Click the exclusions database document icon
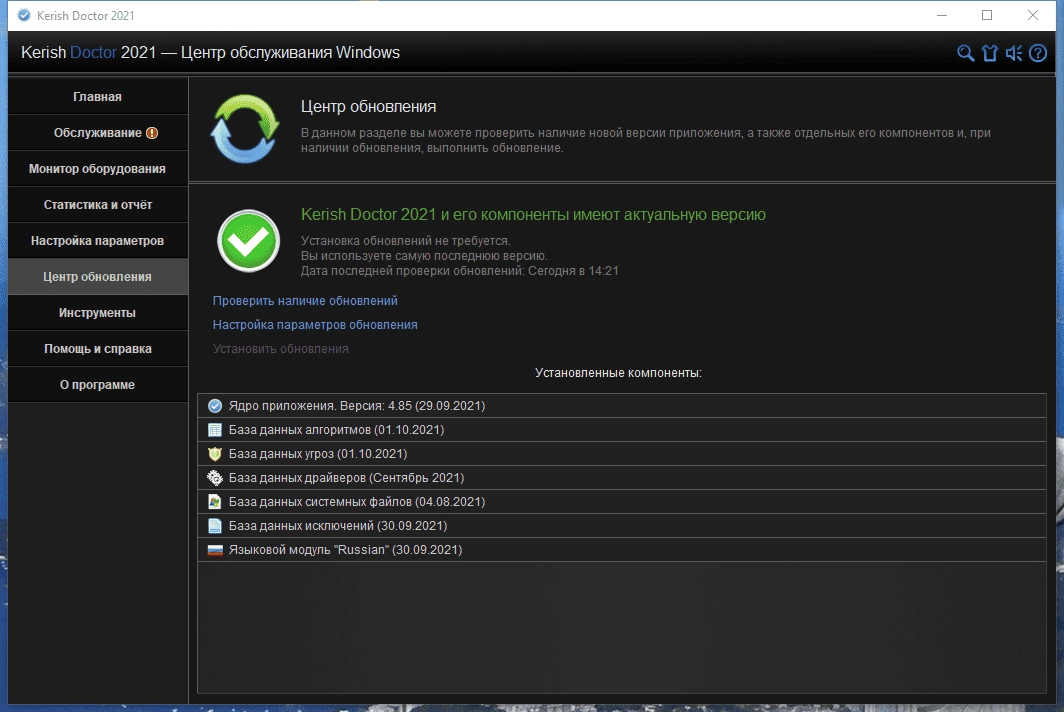This screenshot has height=712, width=1064. [215, 526]
